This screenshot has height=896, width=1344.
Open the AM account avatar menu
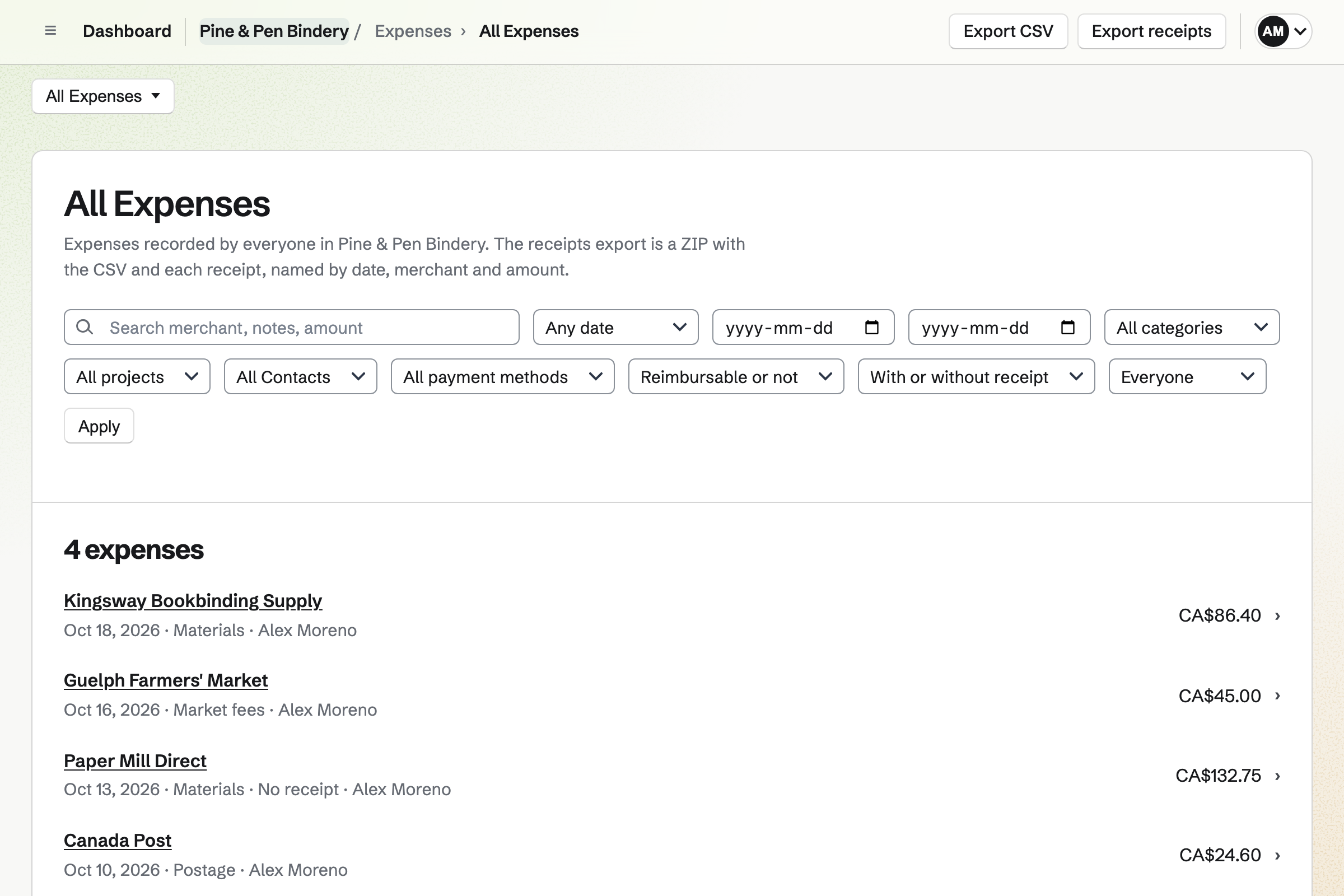click(x=1283, y=31)
